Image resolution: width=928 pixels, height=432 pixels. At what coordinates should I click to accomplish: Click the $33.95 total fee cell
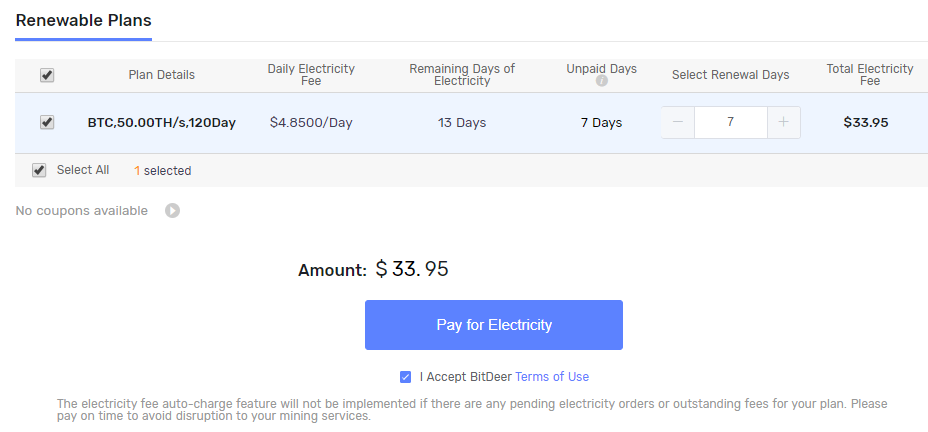(x=865, y=123)
